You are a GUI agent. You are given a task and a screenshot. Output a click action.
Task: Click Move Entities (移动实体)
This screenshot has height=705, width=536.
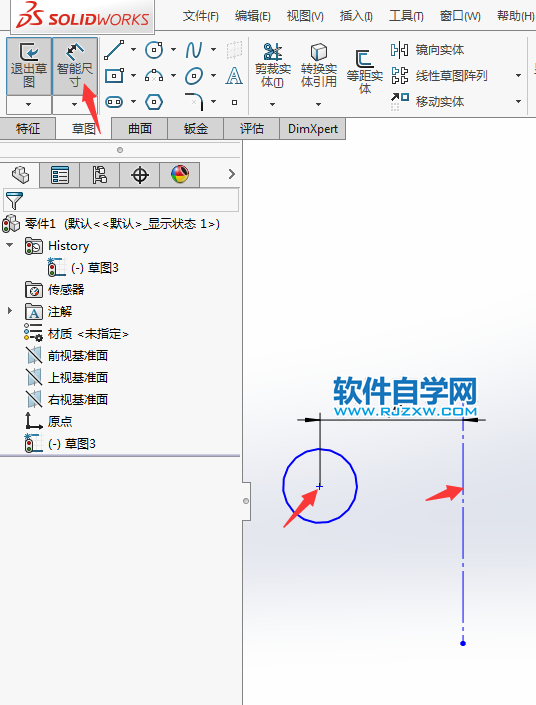click(428, 102)
